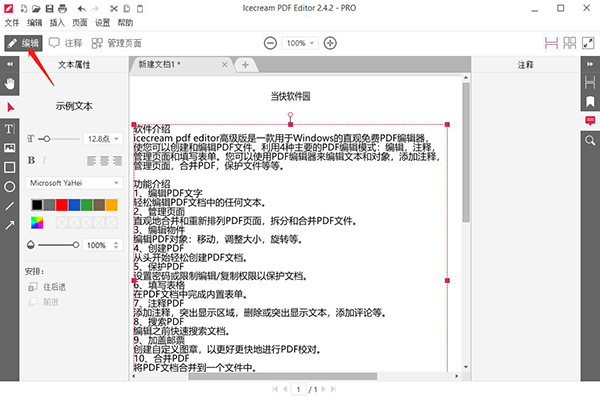Close the 新建文档1 tab
Image resolution: width=600 pixels, height=397 pixels.
point(225,65)
